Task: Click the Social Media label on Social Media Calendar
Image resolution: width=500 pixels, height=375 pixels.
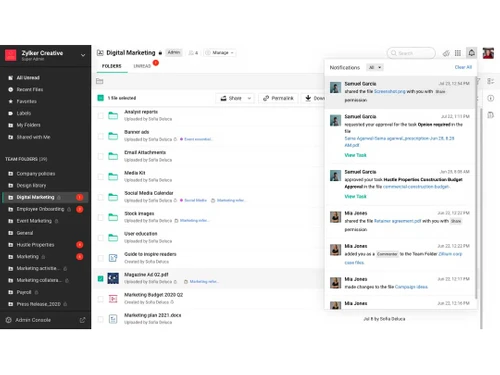Action: [195, 200]
